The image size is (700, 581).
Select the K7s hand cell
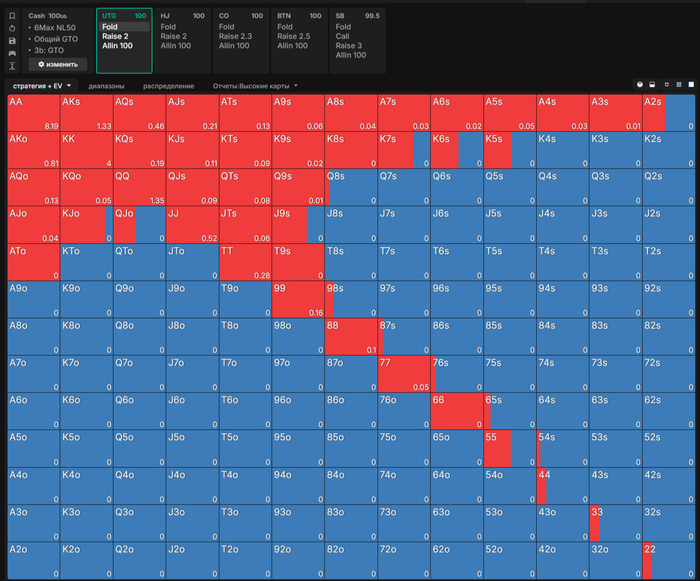[404, 150]
